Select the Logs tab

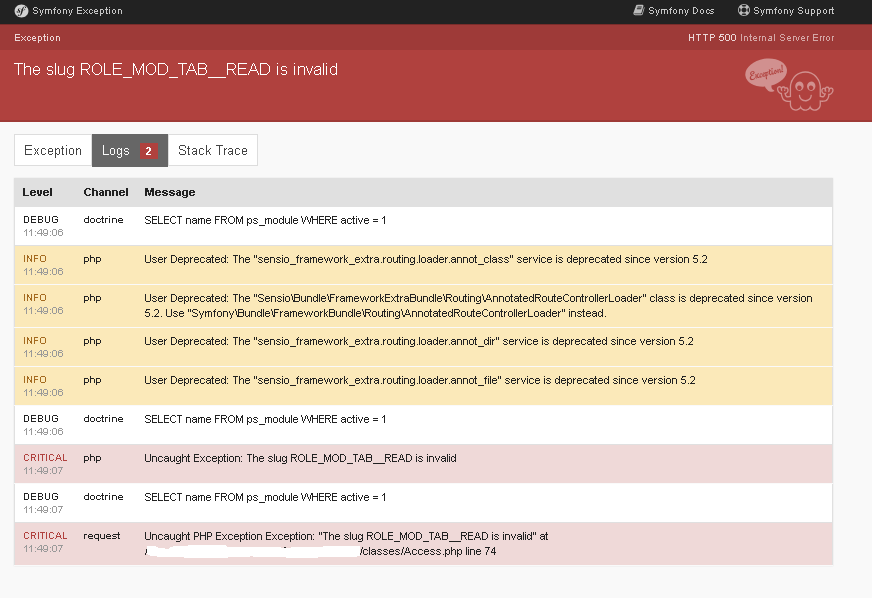tap(130, 150)
